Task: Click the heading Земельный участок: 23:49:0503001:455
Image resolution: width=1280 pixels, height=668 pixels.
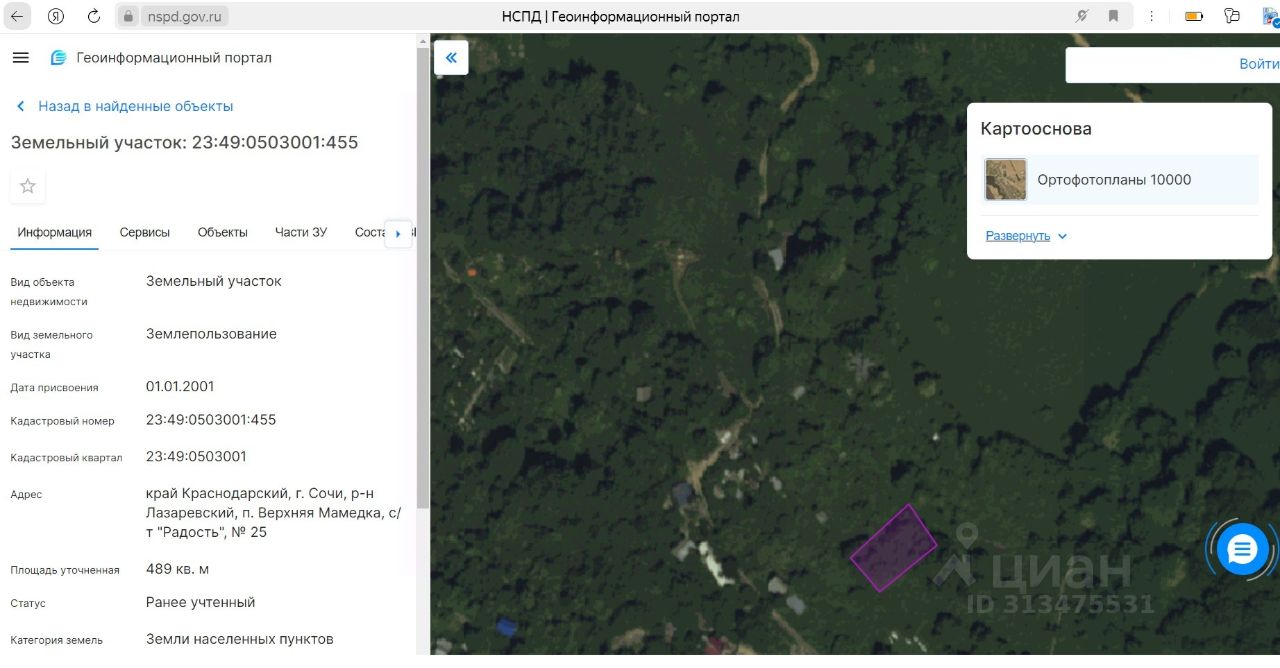Action: (184, 142)
